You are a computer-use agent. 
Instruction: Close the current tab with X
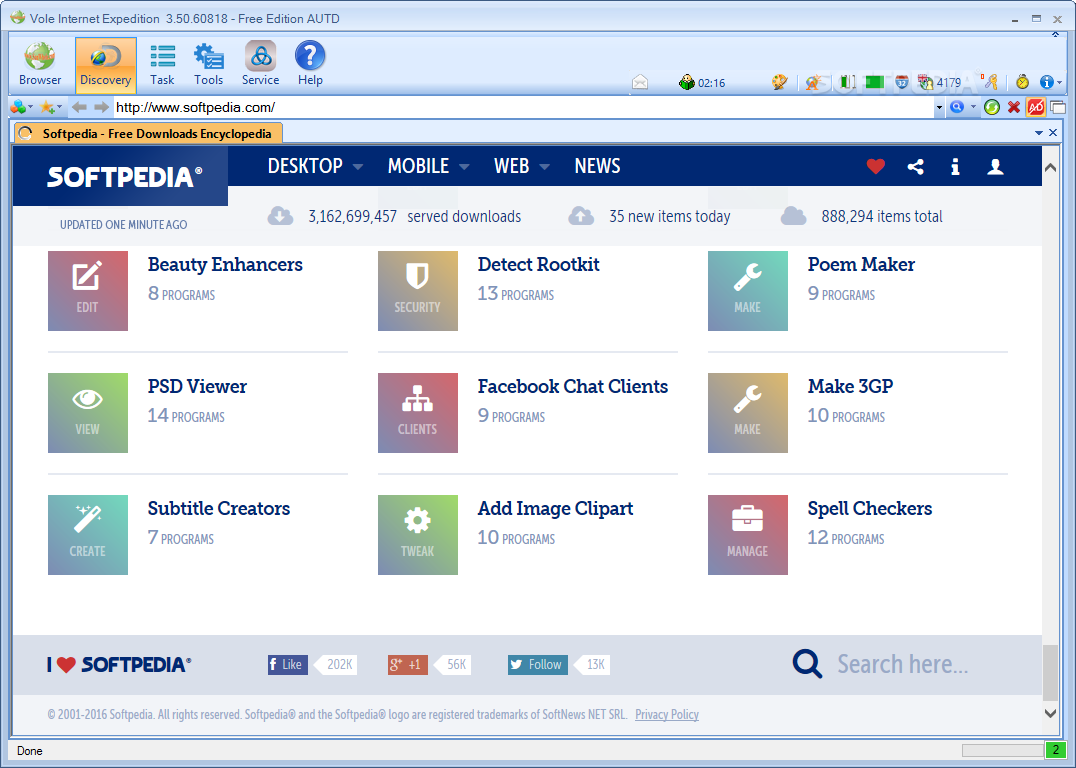pyautogui.click(x=1053, y=132)
